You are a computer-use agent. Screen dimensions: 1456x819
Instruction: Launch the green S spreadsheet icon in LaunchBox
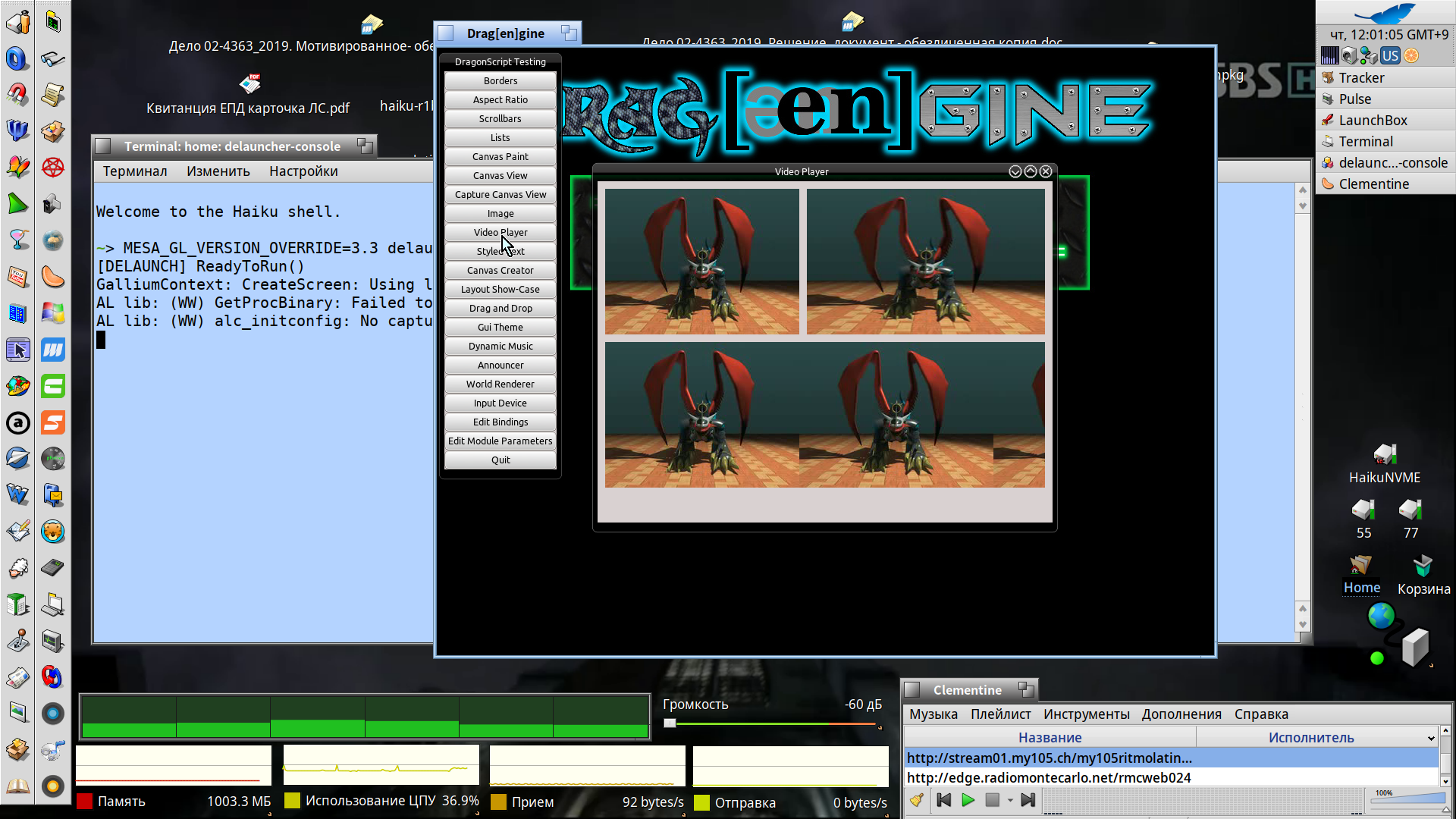tap(52, 386)
